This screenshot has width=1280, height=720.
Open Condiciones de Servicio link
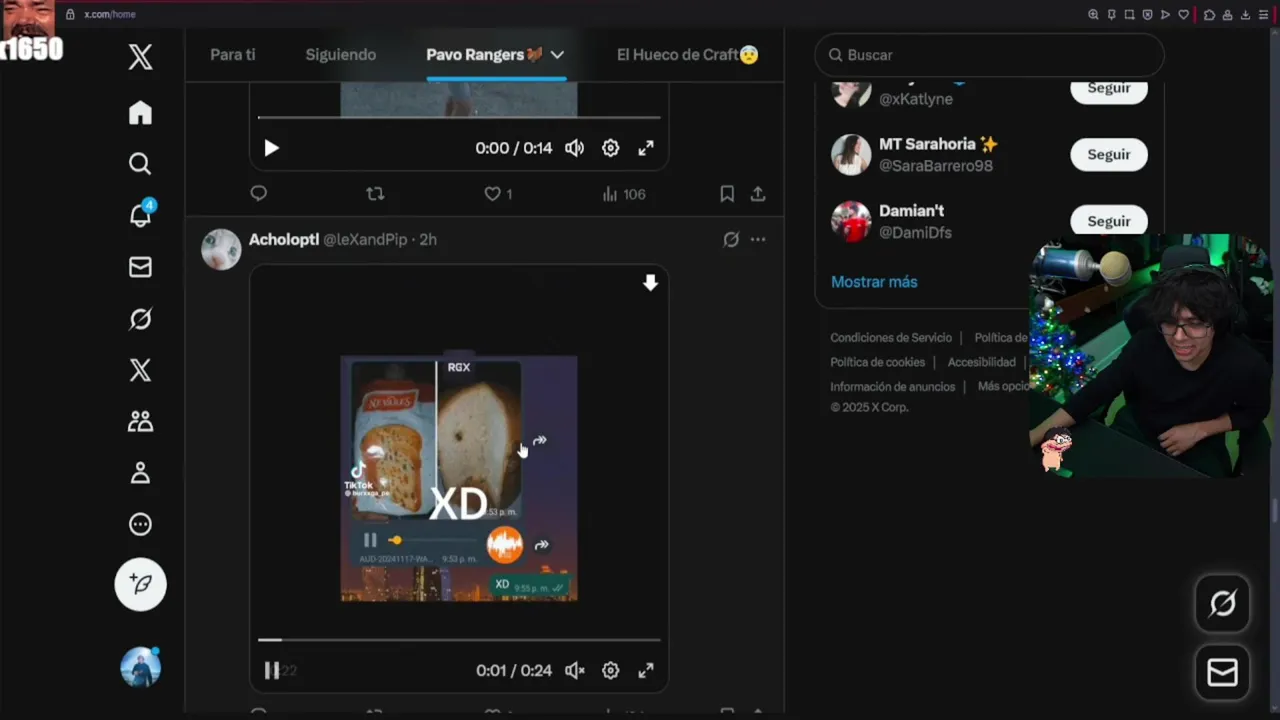coord(891,338)
